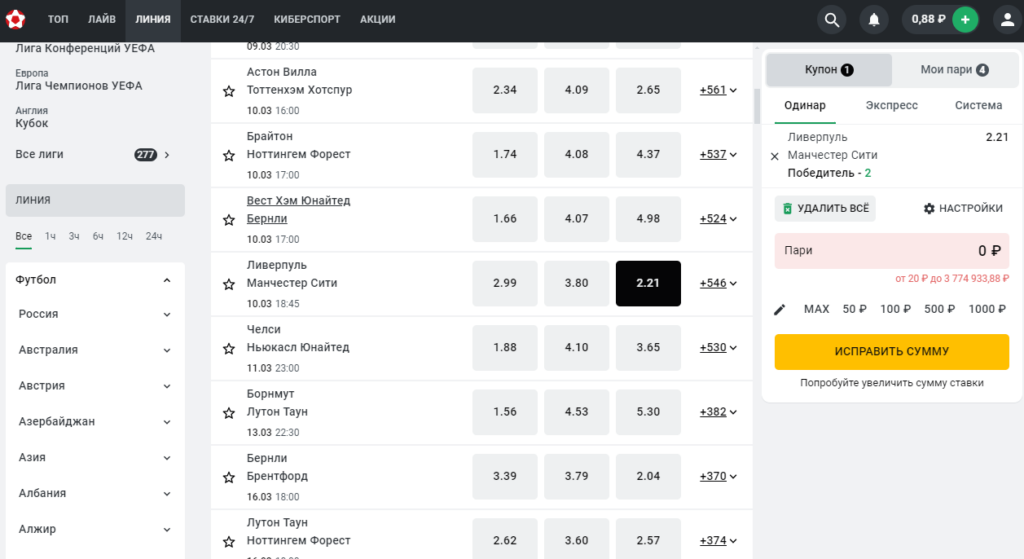This screenshot has height=559, width=1024.
Task: Favorite the Бернли – Брентфорд match
Action: (x=229, y=477)
